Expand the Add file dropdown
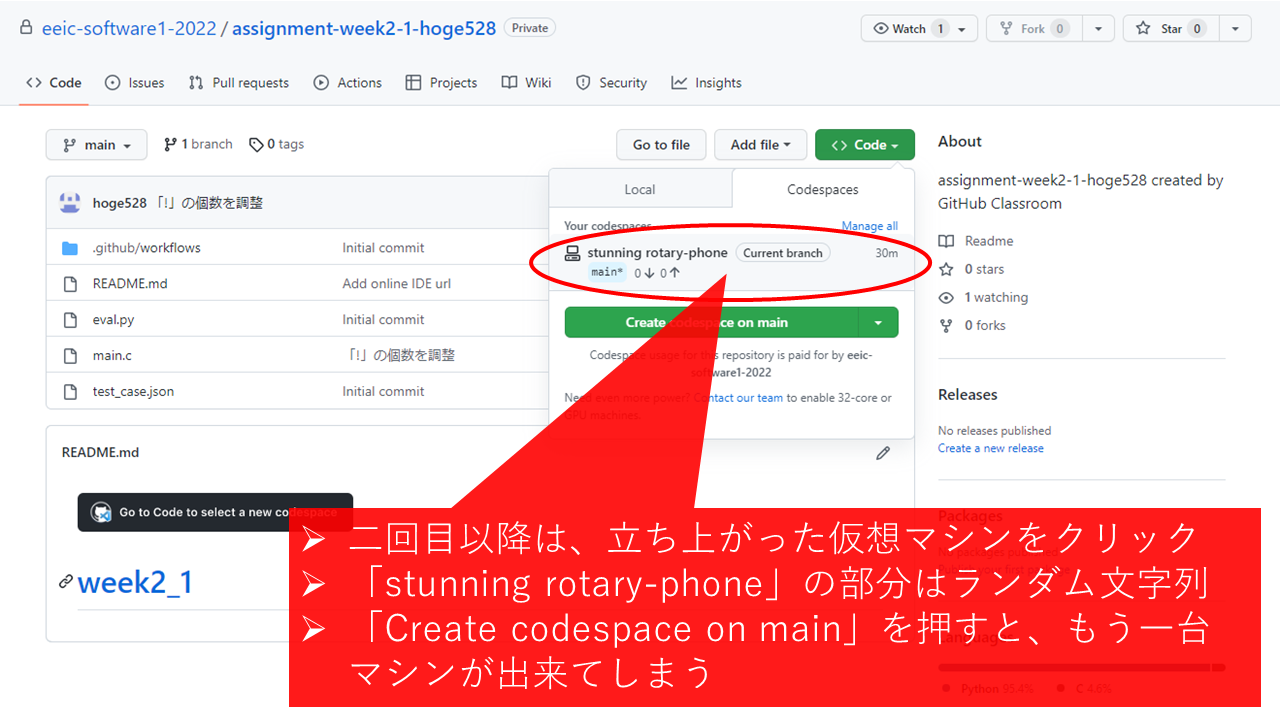Screen dimensions: 1280x720 pyautogui.click(x=760, y=145)
